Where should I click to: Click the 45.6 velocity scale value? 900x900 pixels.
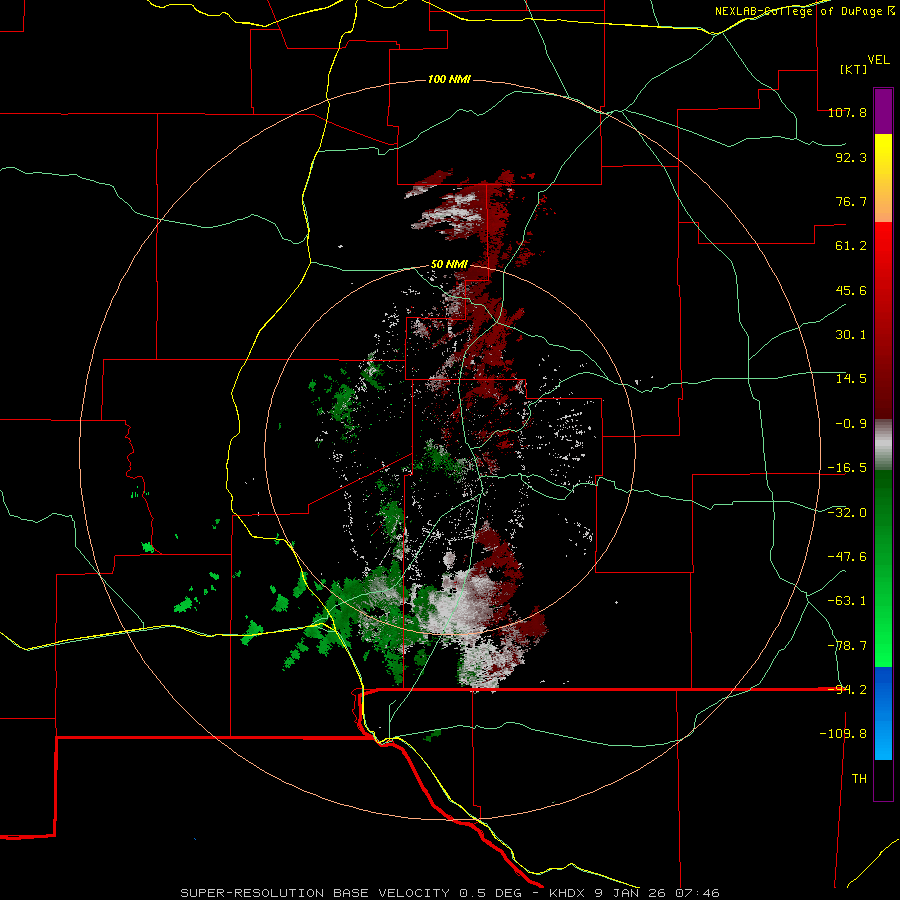[851, 290]
